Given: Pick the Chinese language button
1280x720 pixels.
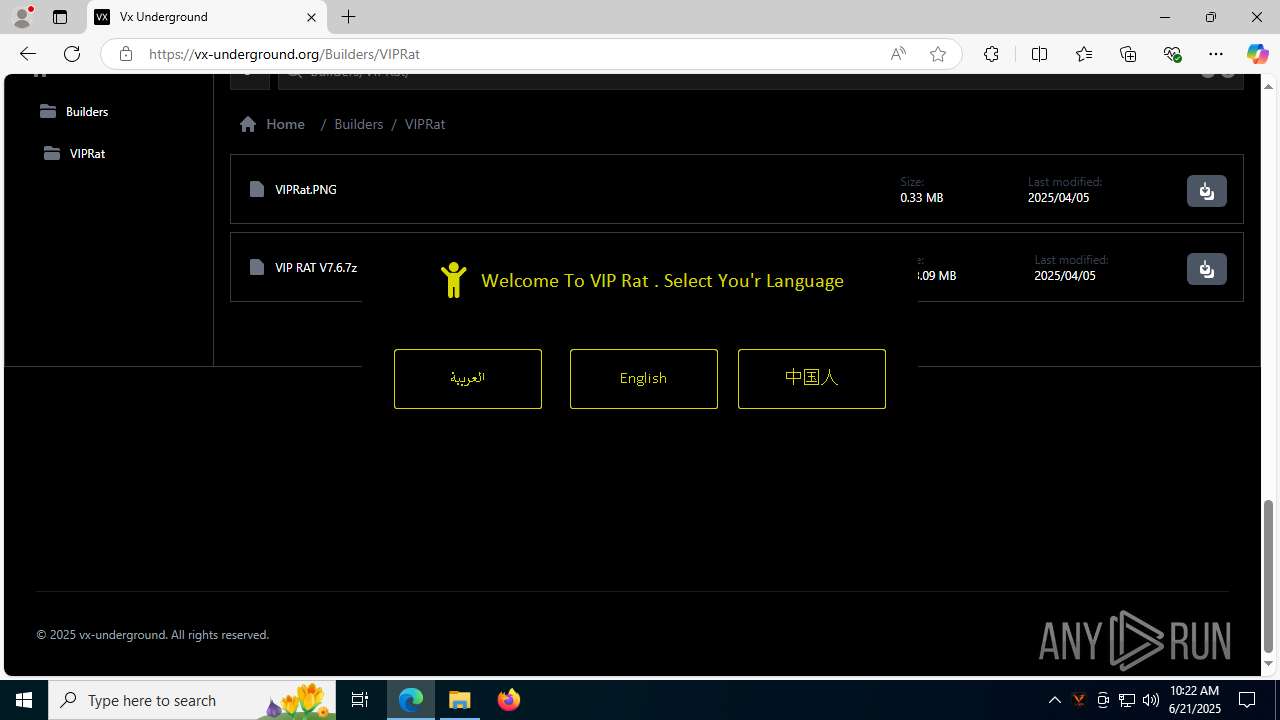Looking at the screenshot, I should (812, 379).
